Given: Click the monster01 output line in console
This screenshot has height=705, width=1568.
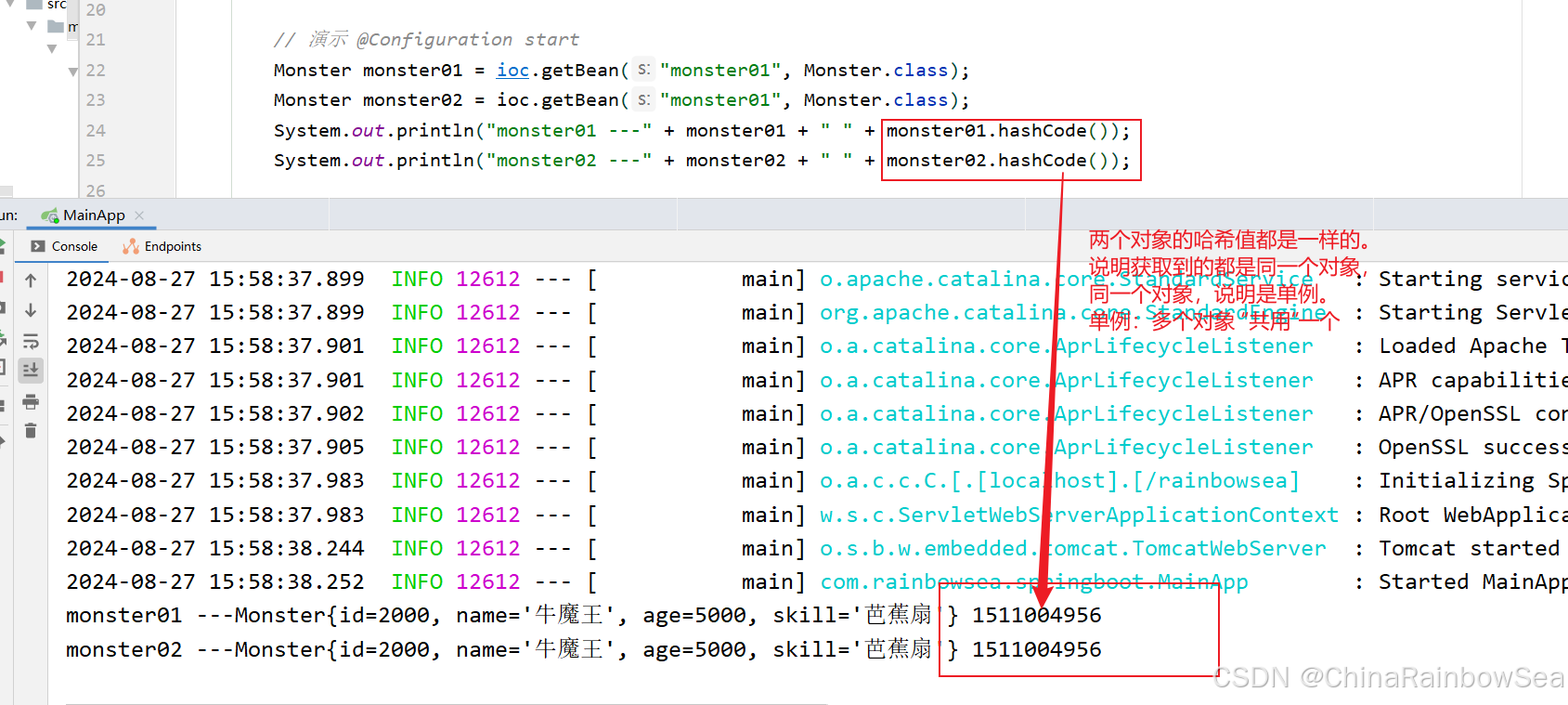Looking at the screenshot, I should point(584,616).
